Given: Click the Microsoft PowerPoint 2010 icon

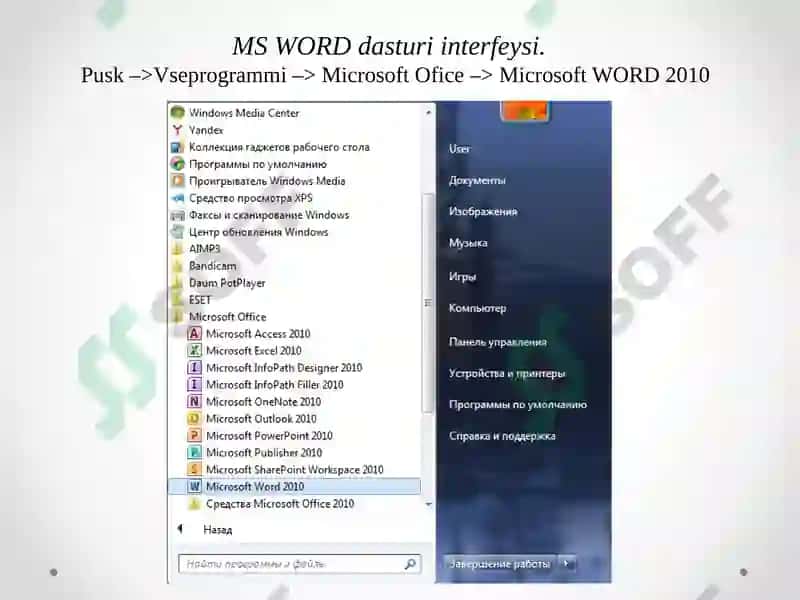Looking at the screenshot, I should pyautogui.click(x=194, y=435).
